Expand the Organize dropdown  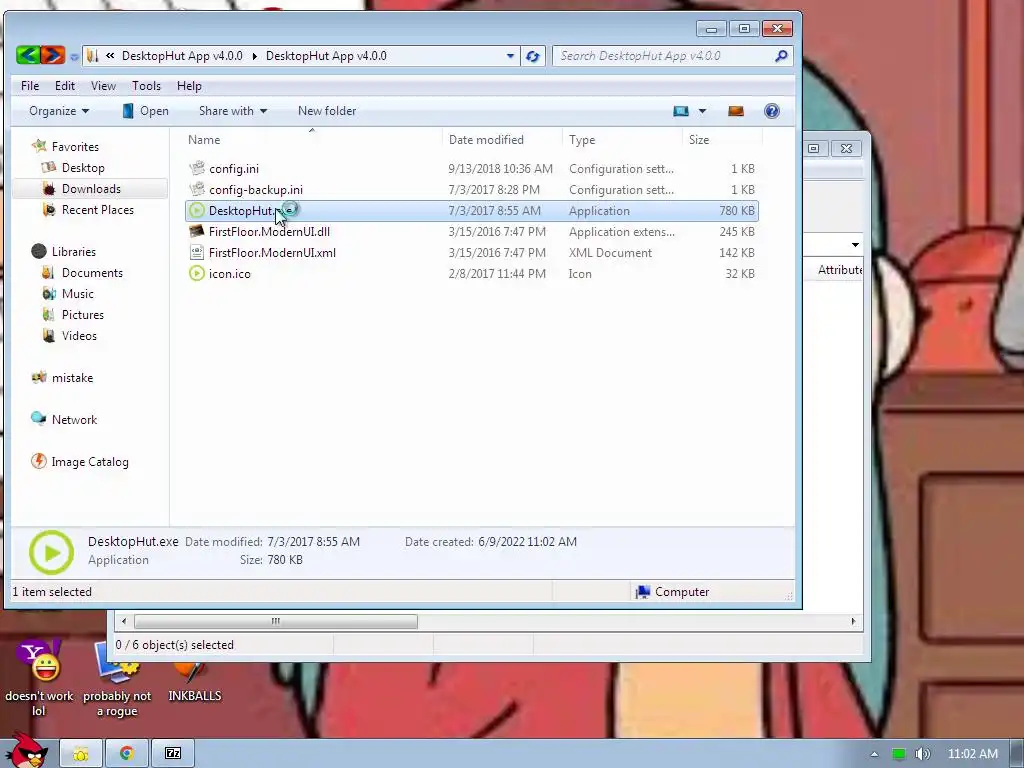pyautogui.click(x=59, y=111)
